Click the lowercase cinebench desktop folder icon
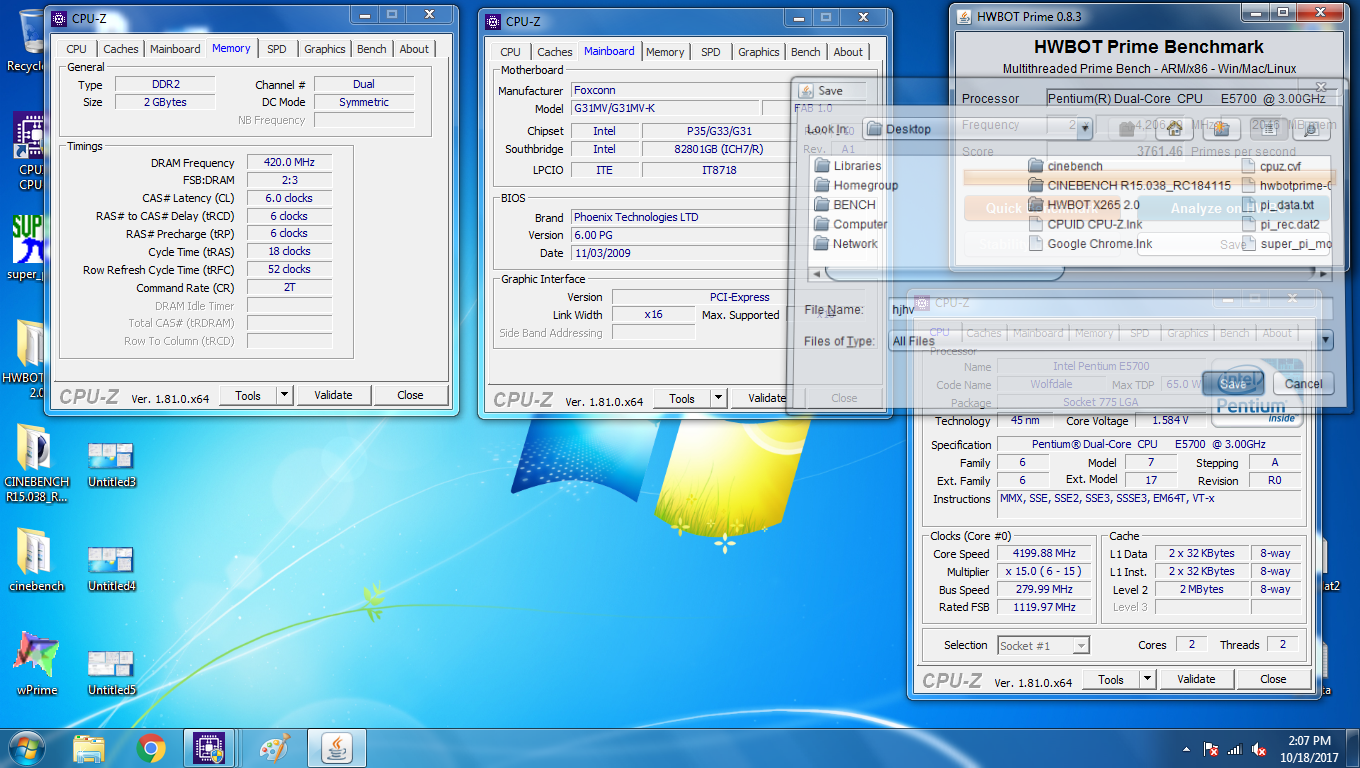This screenshot has width=1360, height=768. click(x=37, y=560)
